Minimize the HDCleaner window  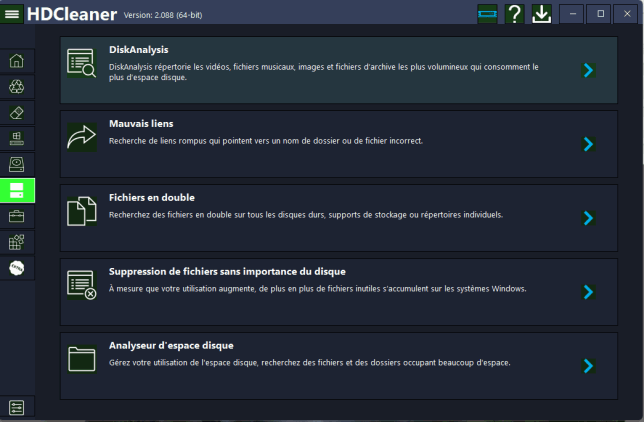(573, 14)
